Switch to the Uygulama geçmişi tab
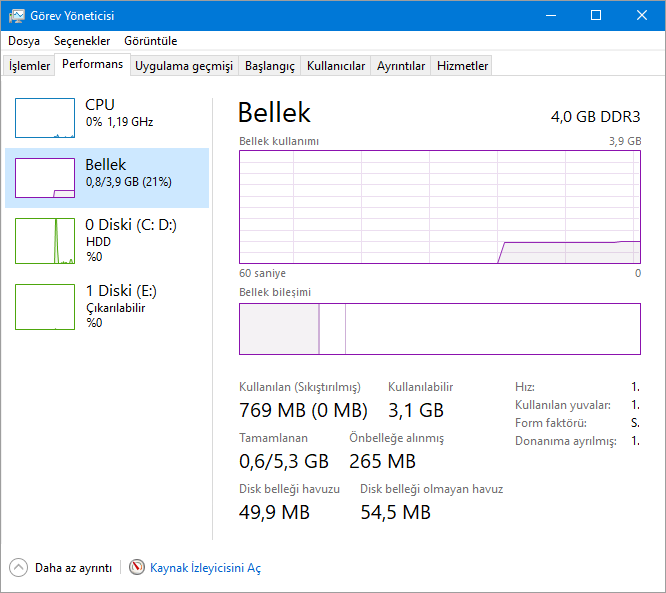 [184, 66]
